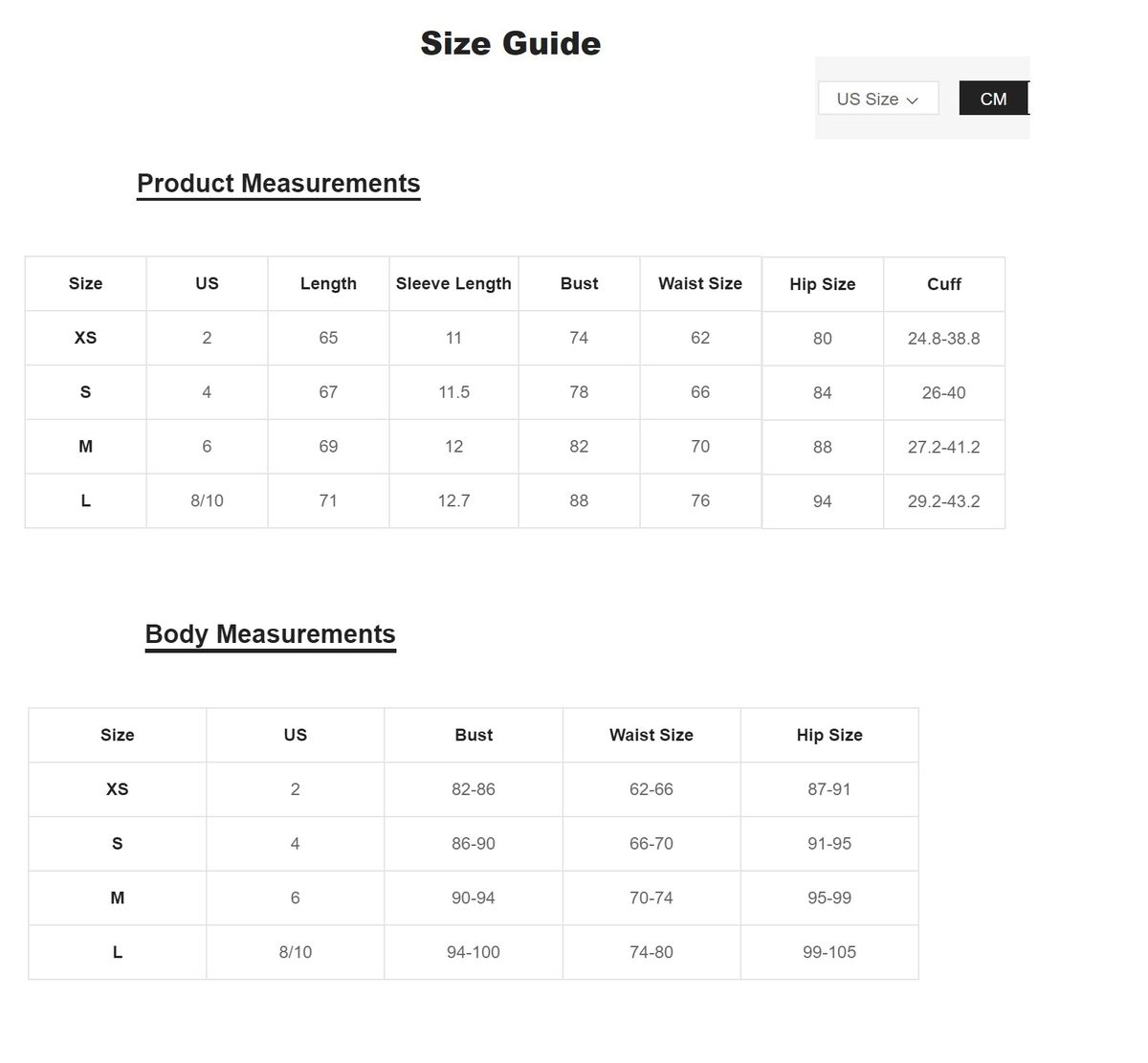Screen dimensions: 1148x1063
Task: Click the Body Measurements heading
Action: coord(270,634)
